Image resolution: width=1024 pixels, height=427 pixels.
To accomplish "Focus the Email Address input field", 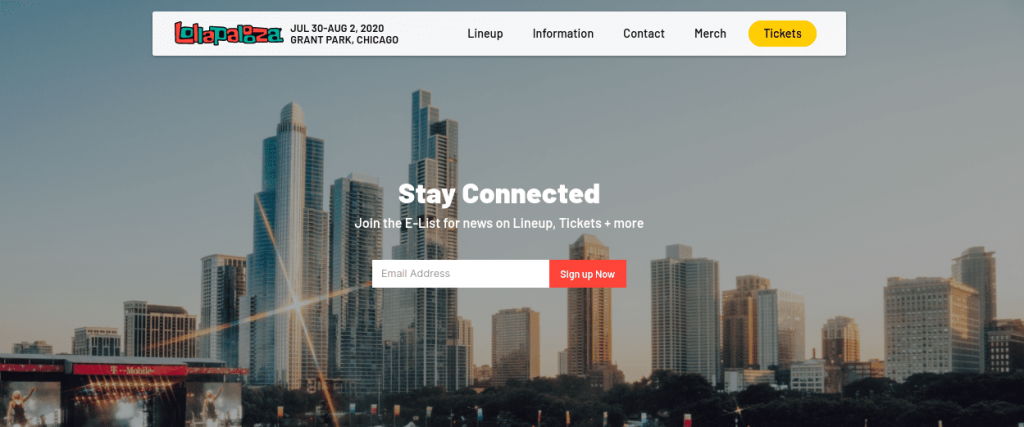I will coord(460,274).
